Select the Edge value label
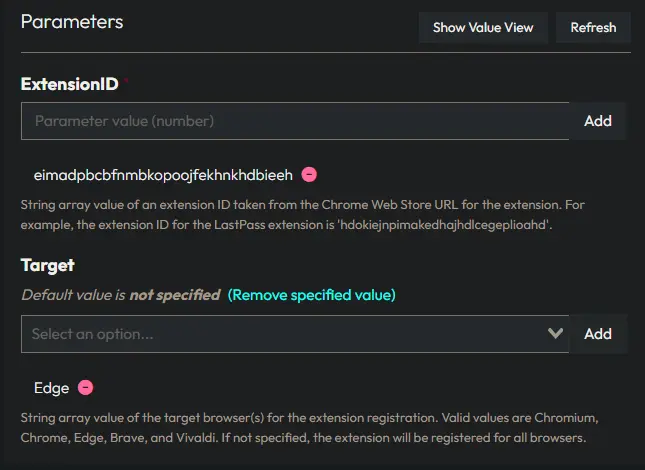Screen dimensions: 645x470 point(51,387)
